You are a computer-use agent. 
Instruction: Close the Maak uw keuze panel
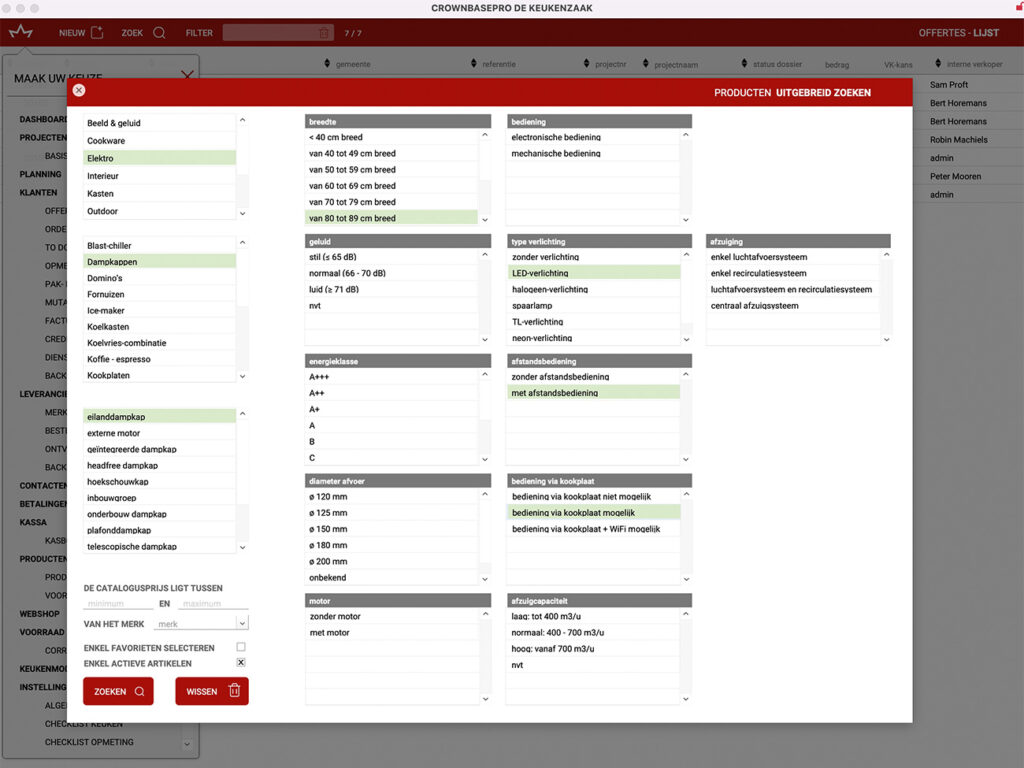pyautogui.click(x=187, y=75)
